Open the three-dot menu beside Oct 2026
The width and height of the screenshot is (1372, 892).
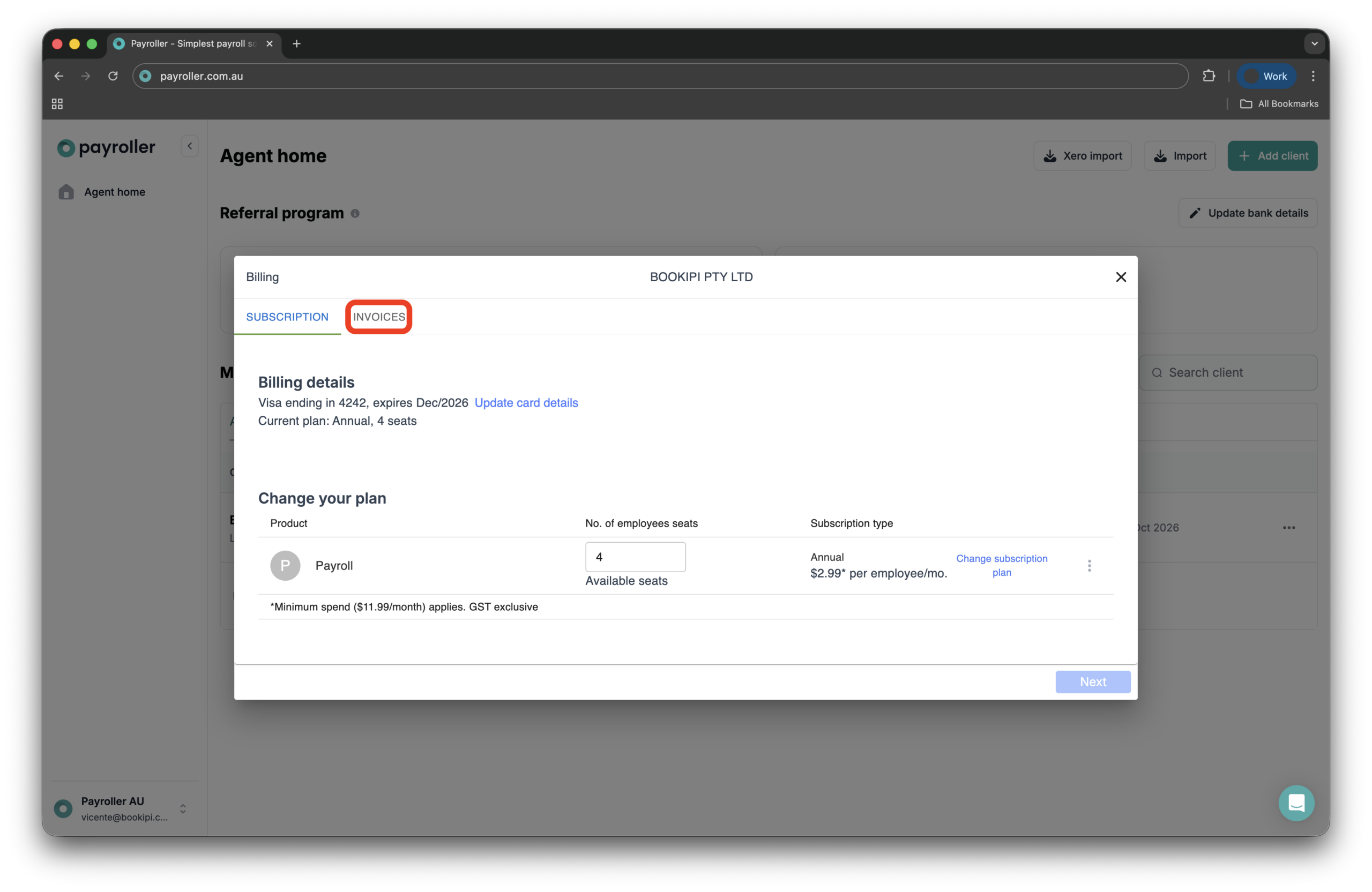coord(1289,527)
